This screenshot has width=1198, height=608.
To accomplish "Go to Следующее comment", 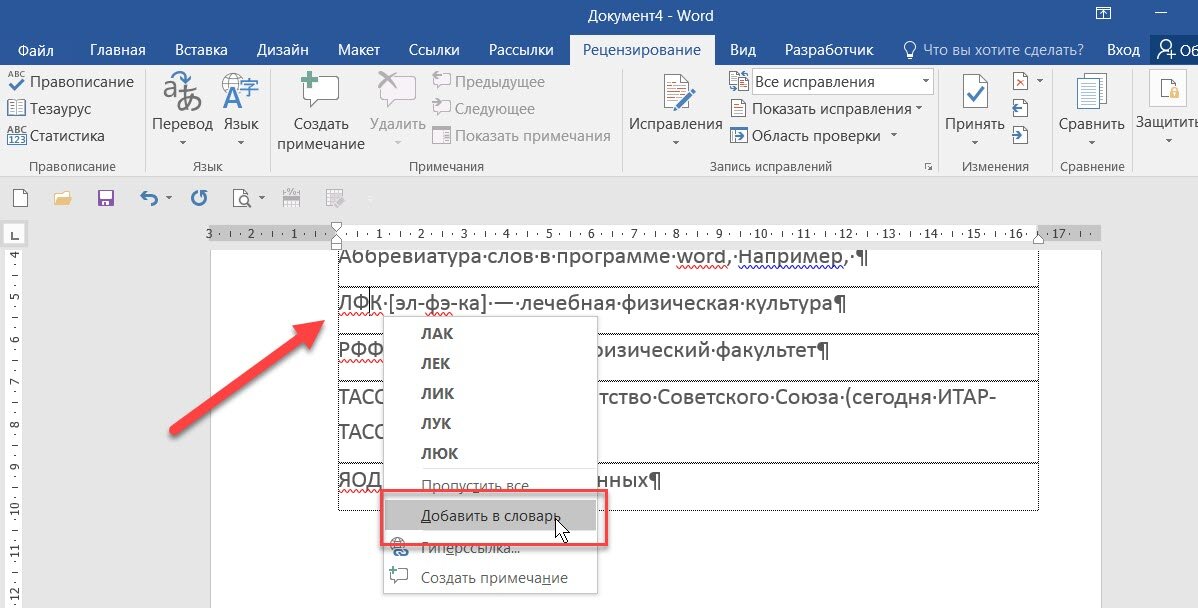I will pyautogui.click(x=483, y=108).
